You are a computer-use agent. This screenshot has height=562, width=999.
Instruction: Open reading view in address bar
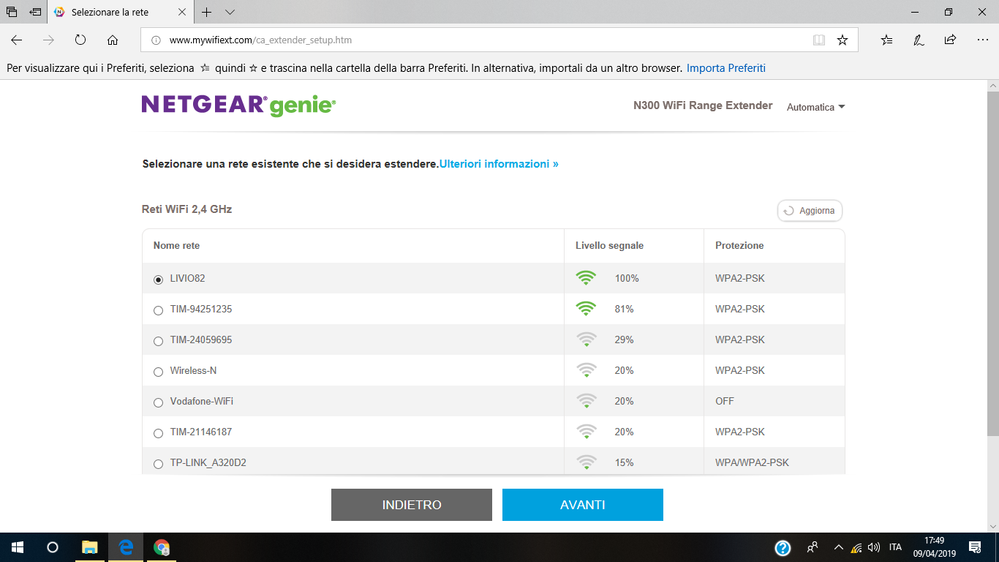pyautogui.click(x=819, y=40)
